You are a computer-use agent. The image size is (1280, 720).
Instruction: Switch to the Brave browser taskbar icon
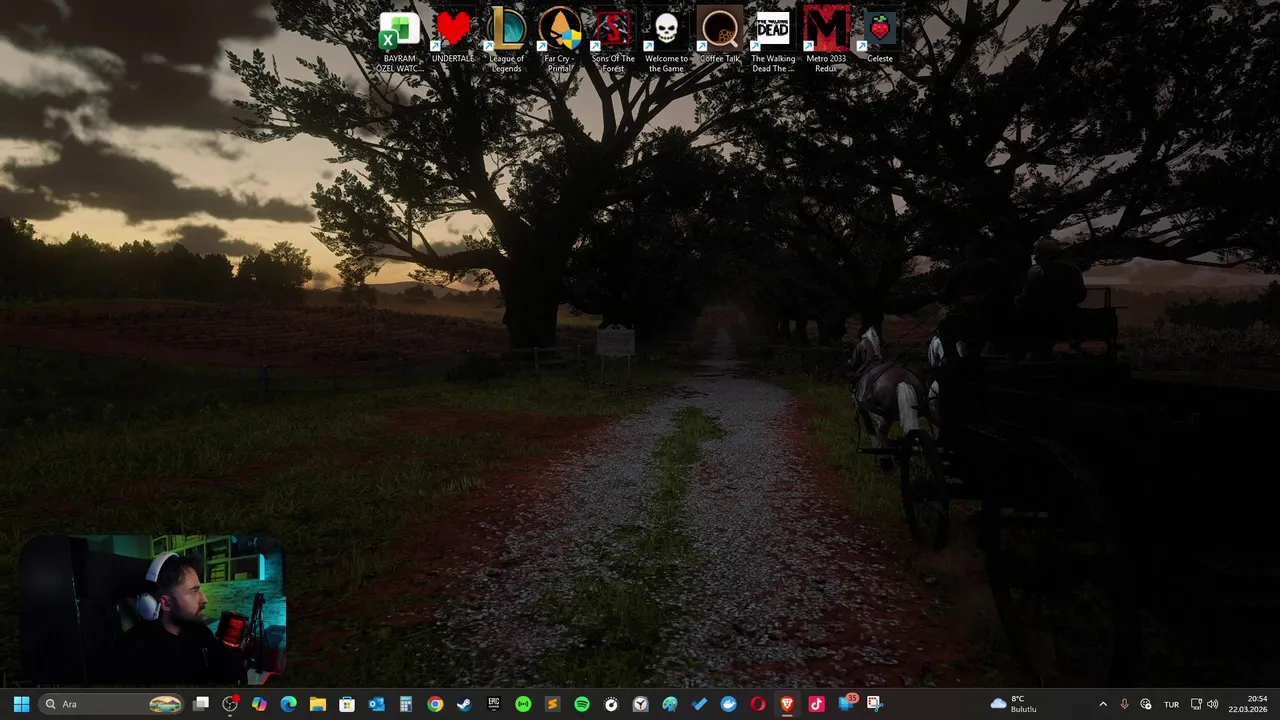click(x=787, y=704)
